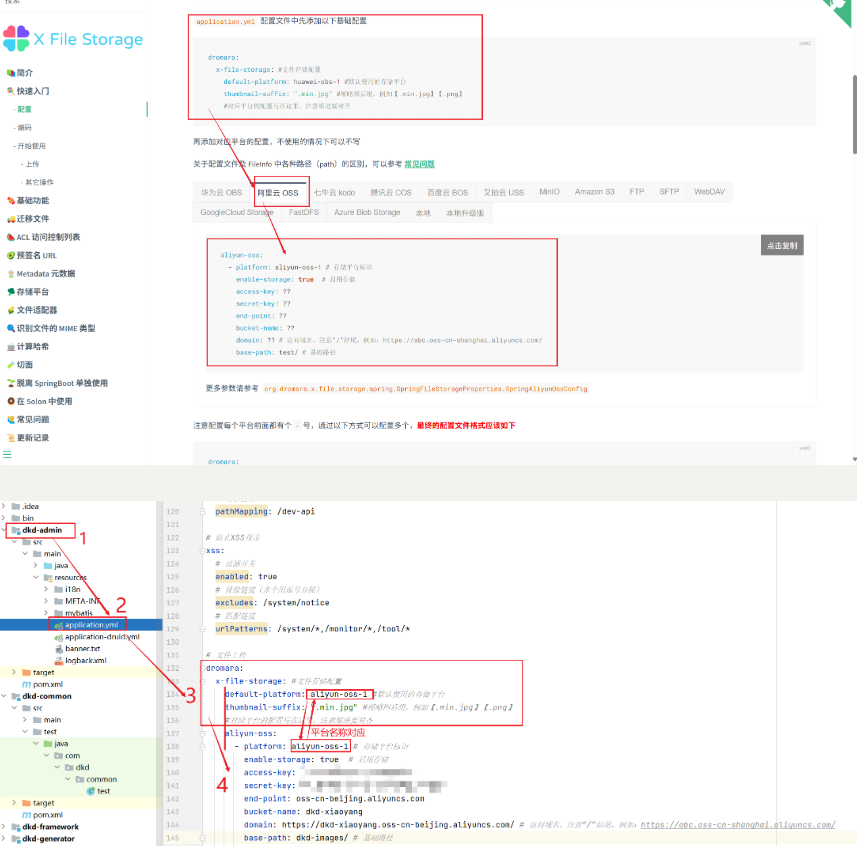Expand the bin folder arrow
Viewport: 857px width, 846px height.
click(4, 518)
